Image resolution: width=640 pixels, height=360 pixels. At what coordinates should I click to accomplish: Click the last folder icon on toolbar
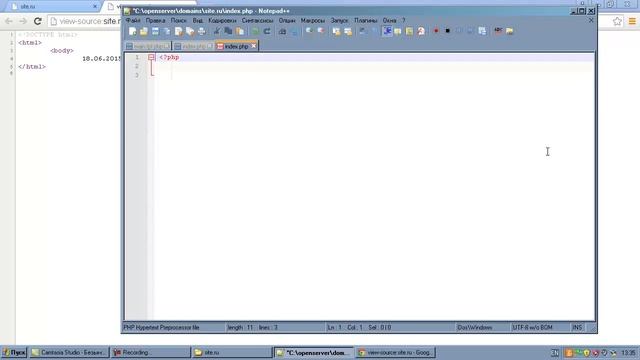509,31
